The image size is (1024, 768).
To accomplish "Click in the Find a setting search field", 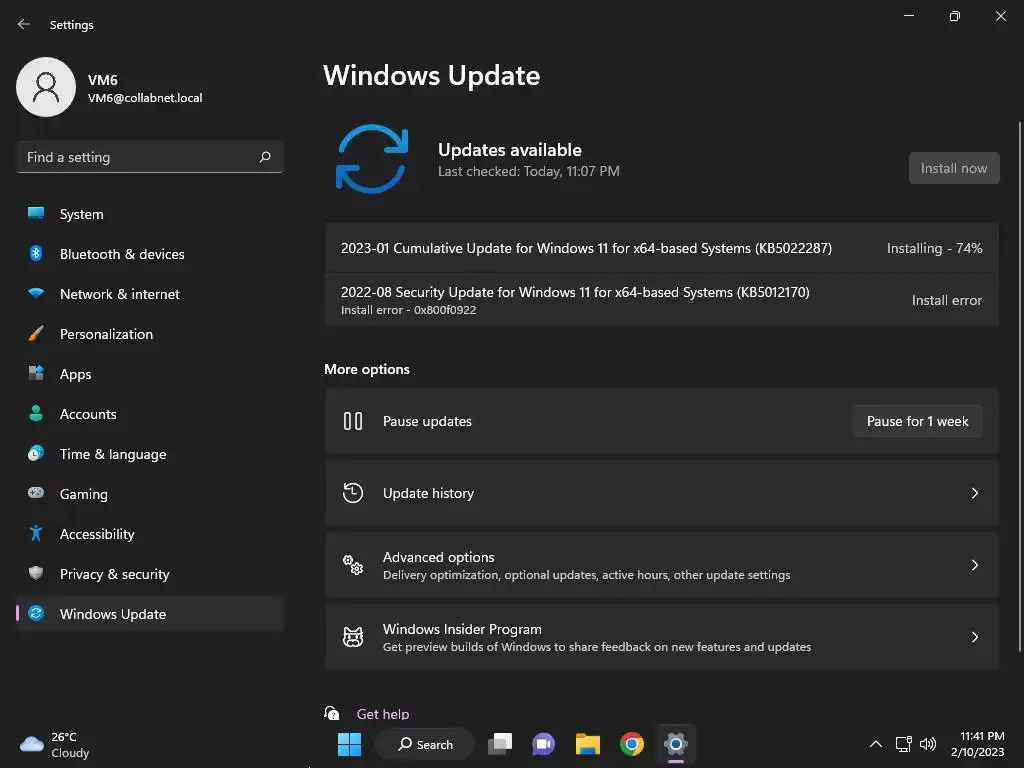I will [x=150, y=157].
